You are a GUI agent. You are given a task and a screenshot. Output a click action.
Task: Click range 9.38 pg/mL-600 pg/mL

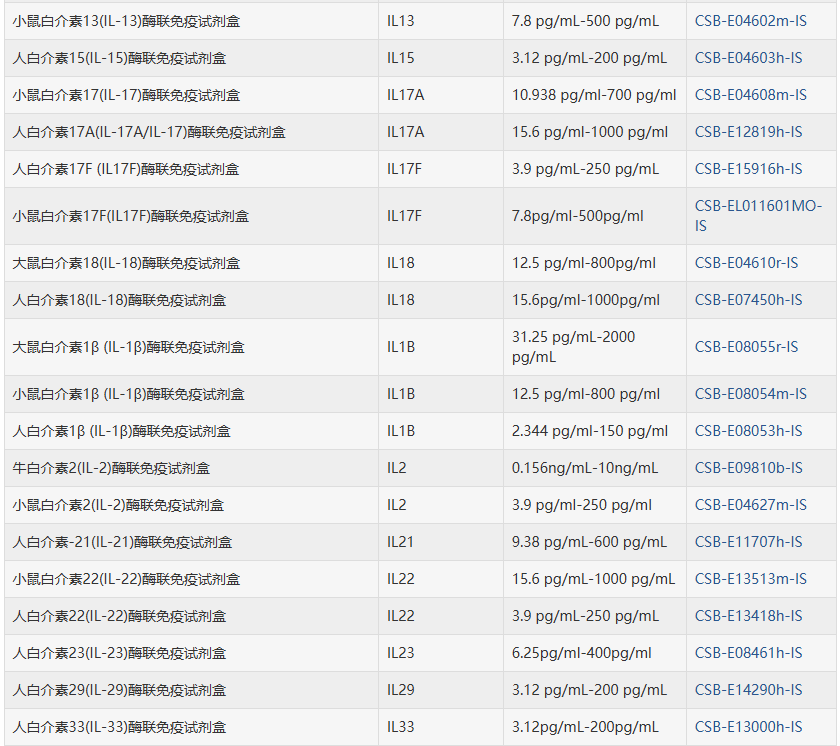(x=589, y=542)
